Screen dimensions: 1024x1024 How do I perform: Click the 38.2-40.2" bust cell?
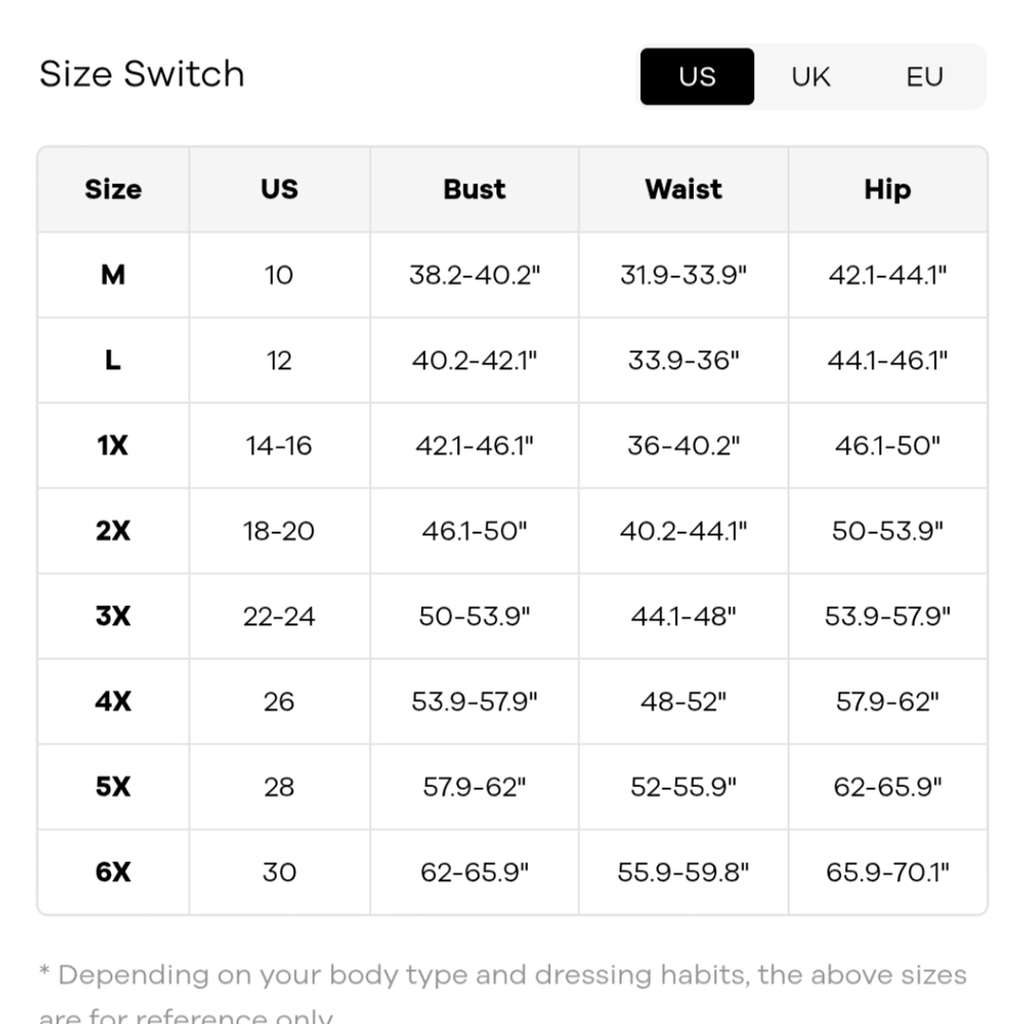(x=474, y=275)
